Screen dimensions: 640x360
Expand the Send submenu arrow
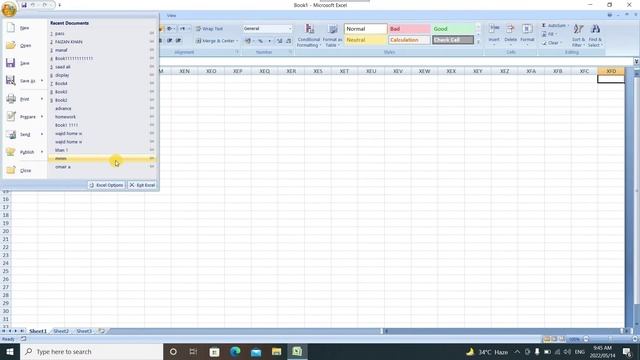[x=42, y=134]
